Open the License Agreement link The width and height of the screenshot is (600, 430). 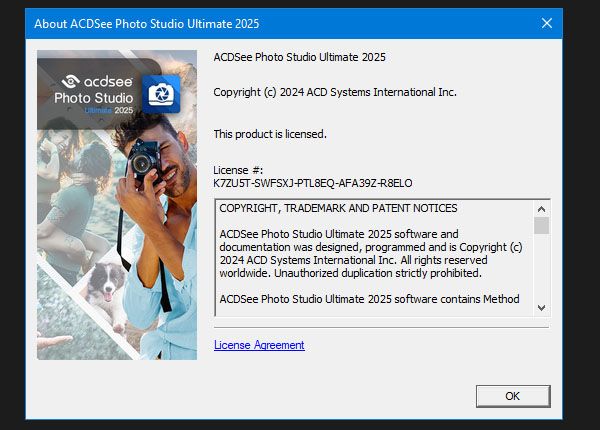pyautogui.click(x=259, y=345)
